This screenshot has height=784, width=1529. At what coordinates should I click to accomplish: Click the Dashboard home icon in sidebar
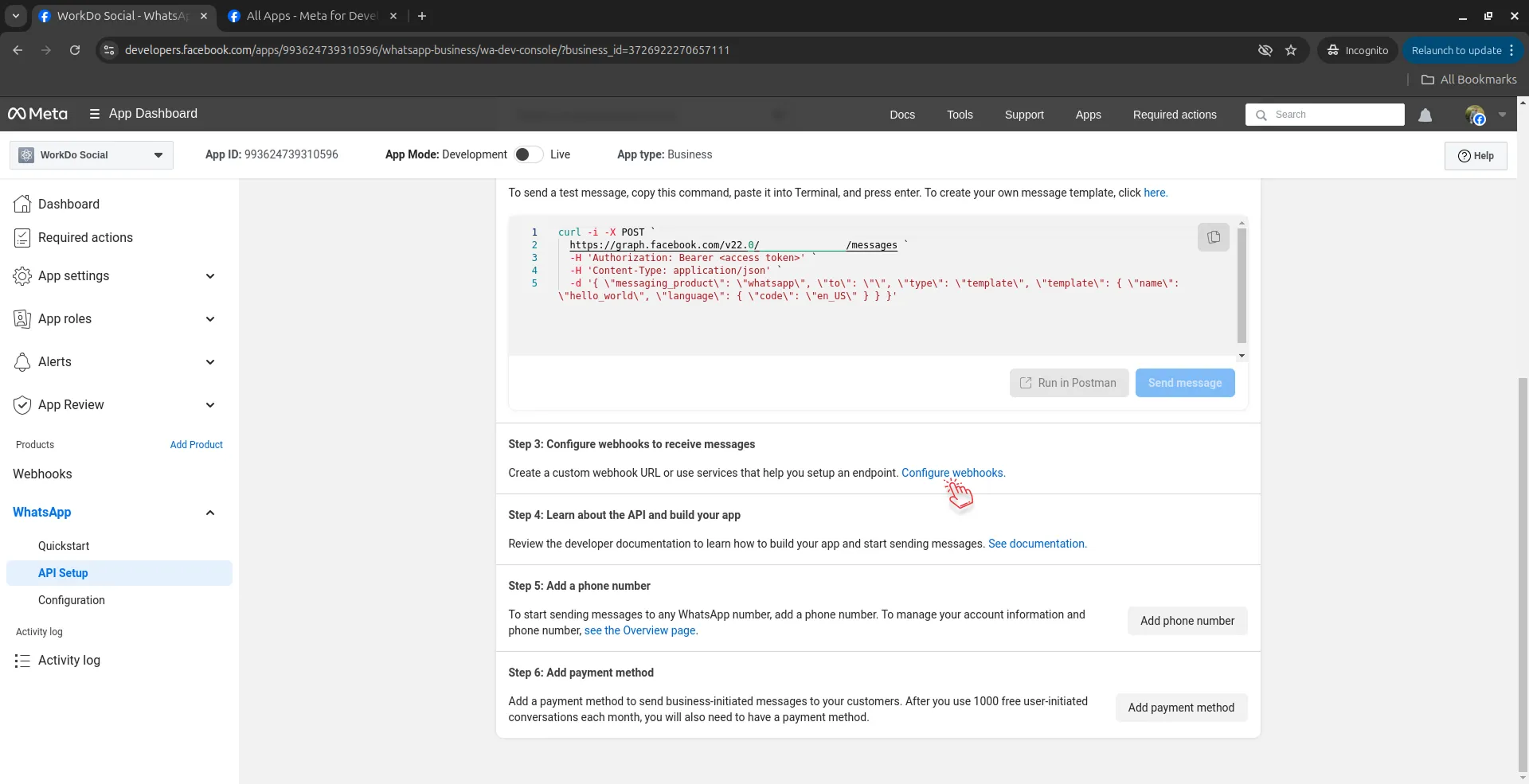tap(22, 205)
